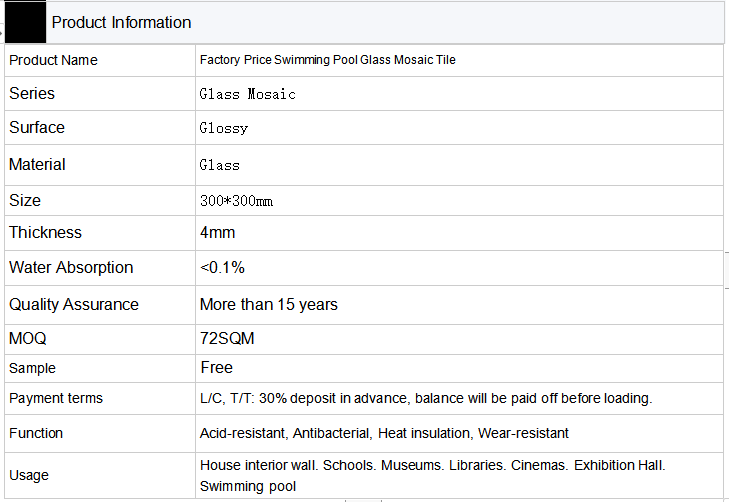Click the Glass Mosaic series value
This screenshot has height=502, width=729.
247,94
